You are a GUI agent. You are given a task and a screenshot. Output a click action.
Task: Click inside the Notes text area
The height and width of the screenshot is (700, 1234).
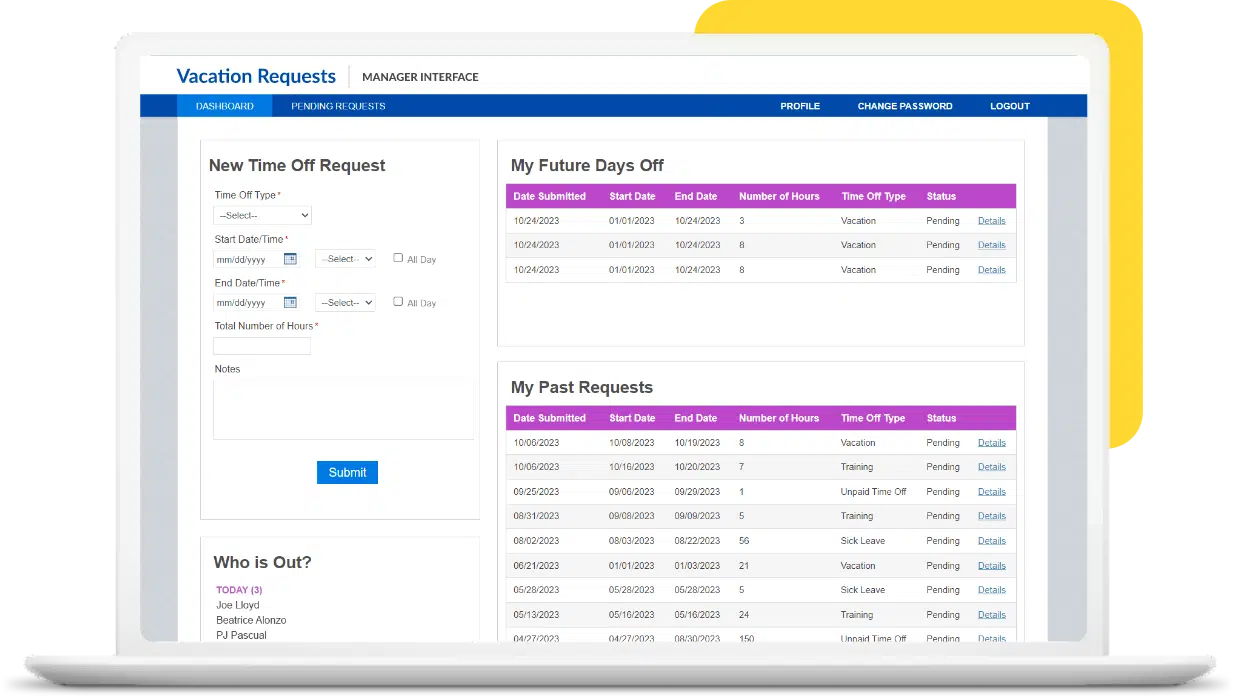pyautogui.click(x=343, y=409)
